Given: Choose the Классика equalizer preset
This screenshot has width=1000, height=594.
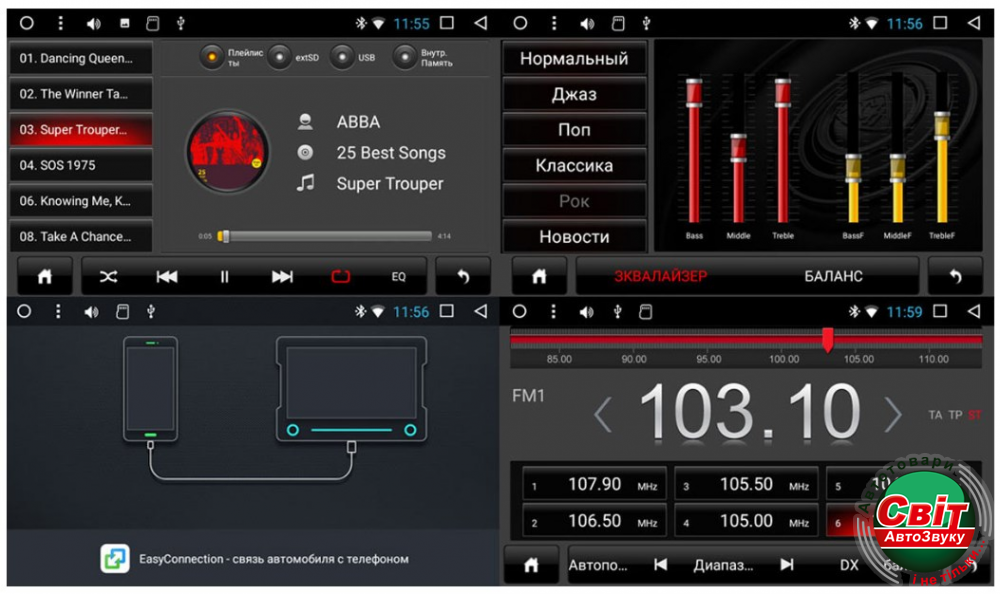Looking at the screenshot, I should pyautogui.click(x=574, y=165).
